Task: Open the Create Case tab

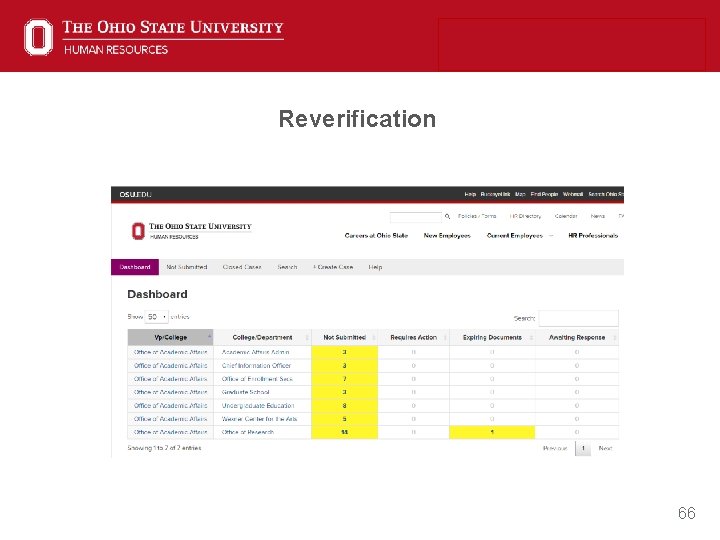Action: click(333, 267)
